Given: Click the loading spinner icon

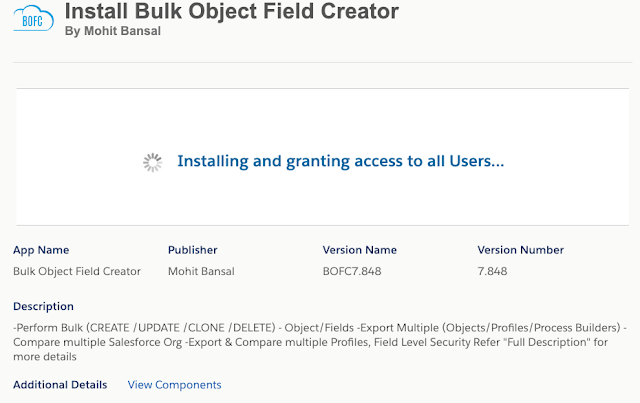Looking at the screenshot, I should click(153, 163).
